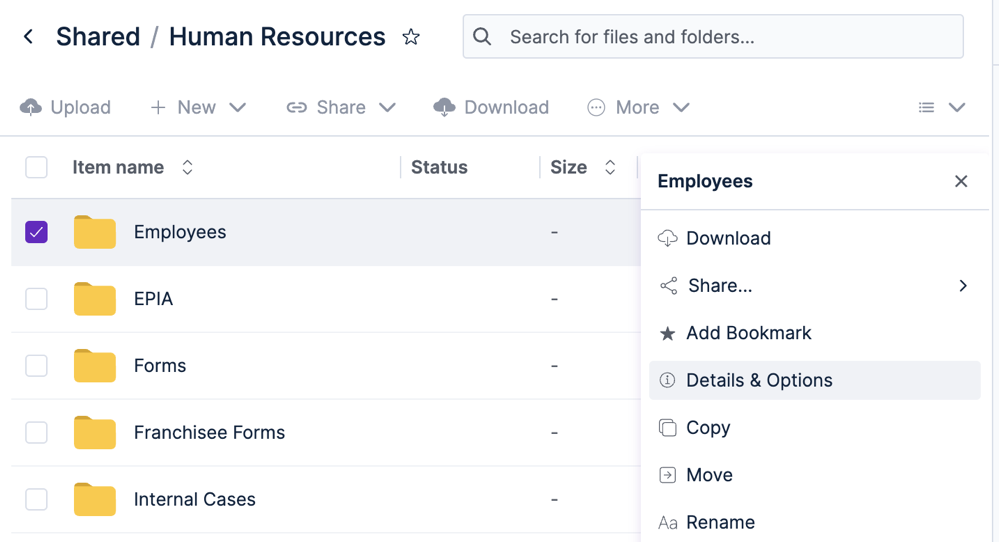Sort by Item name arrows
This screenshot has width=999, height=542.
click(x=187, y=168)
